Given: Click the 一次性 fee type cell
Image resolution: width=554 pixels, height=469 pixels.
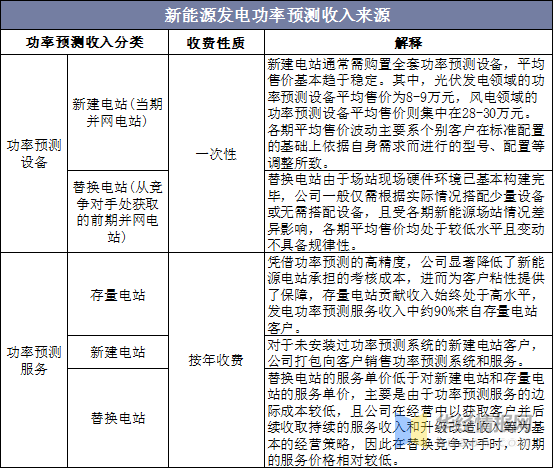Looking at the screenshot, I should tap(216, 154).
